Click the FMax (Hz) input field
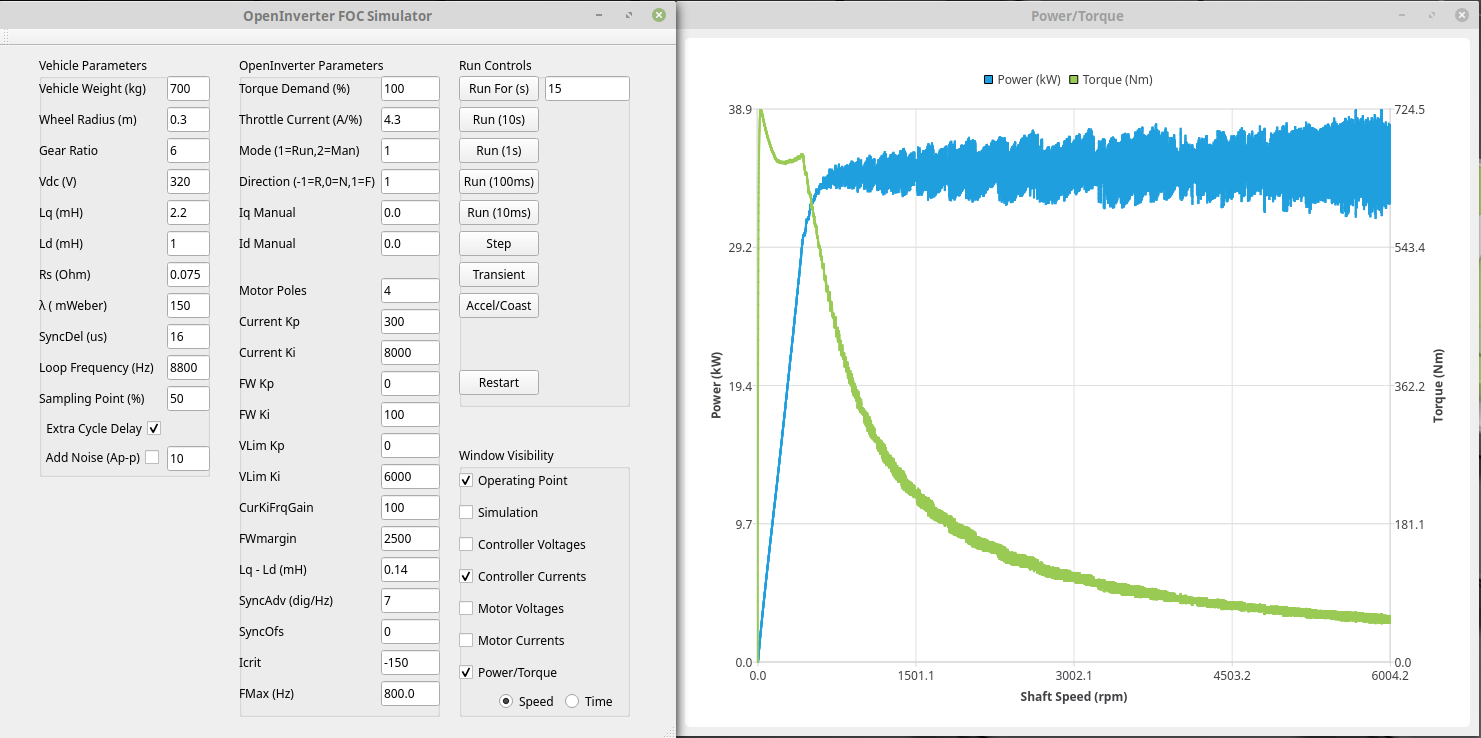The width and height of the screenshot is (1481, 738). pyautogui.click(x=410, y=694)
